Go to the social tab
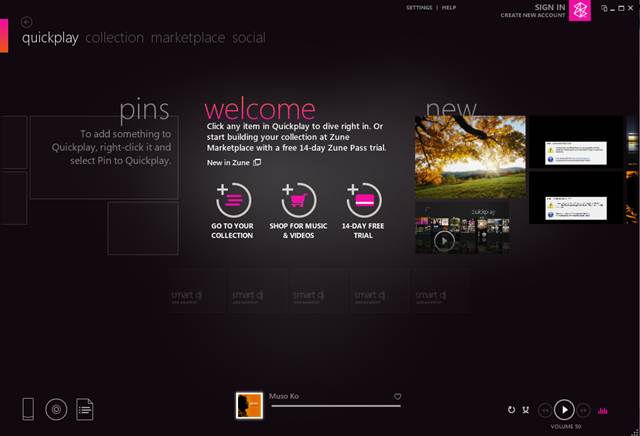 [x=249, y=38]
